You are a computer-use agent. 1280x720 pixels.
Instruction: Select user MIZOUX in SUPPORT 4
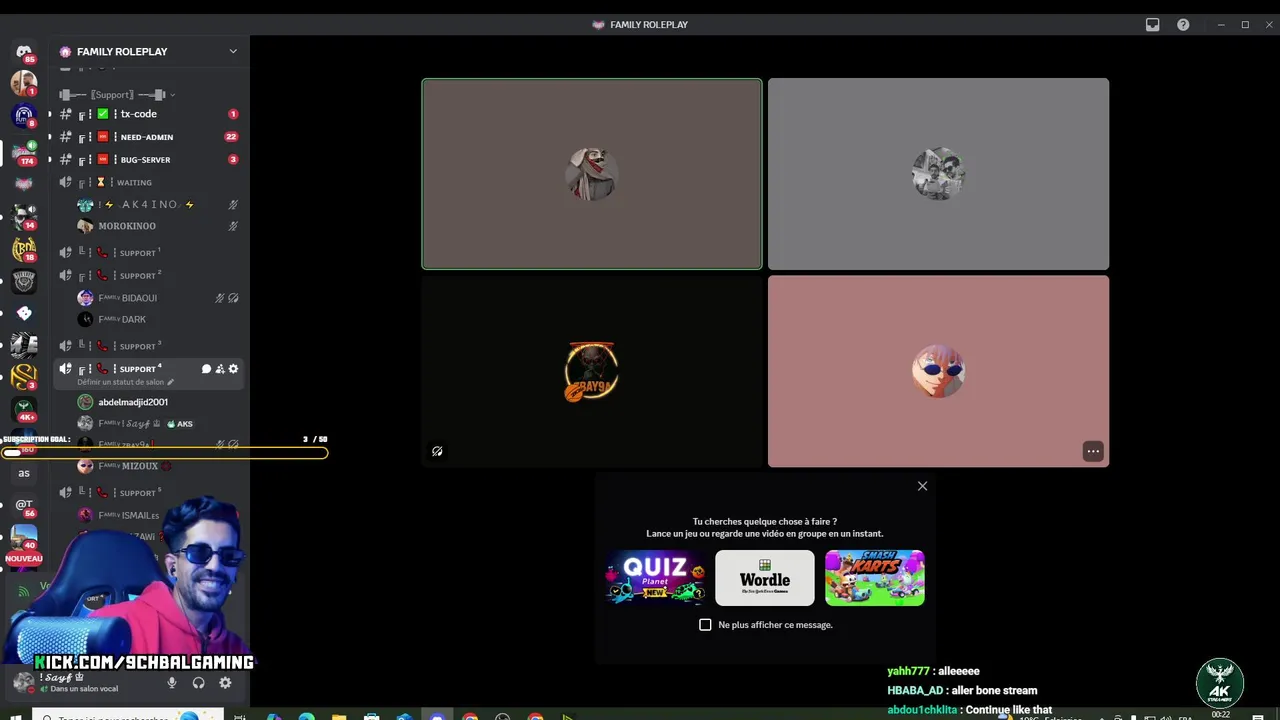(x=158, y=466)
